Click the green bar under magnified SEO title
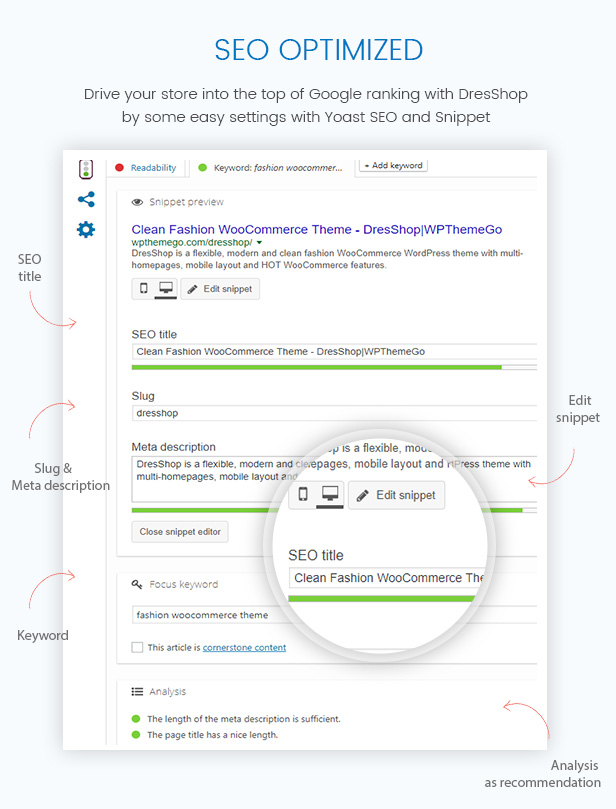Viewport: 616px width, 809px height. (x=381, y=598)
